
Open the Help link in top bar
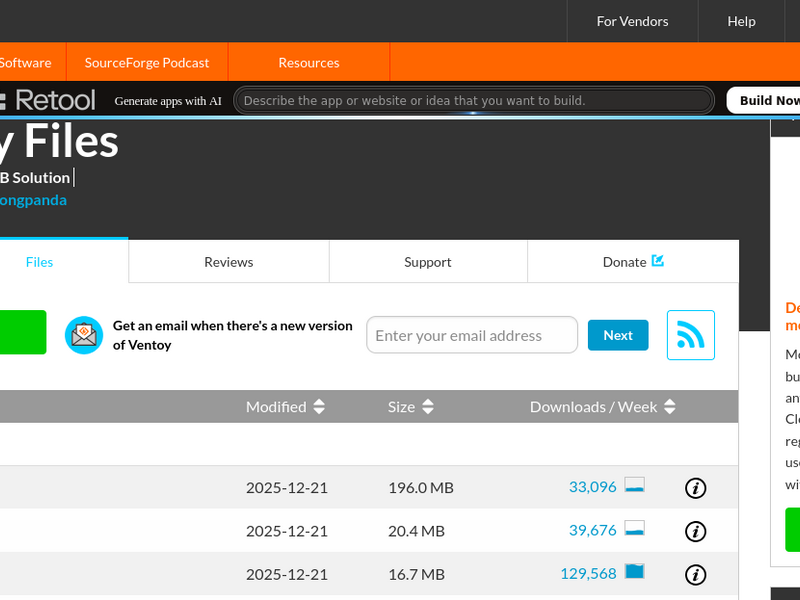click(741, 21)
